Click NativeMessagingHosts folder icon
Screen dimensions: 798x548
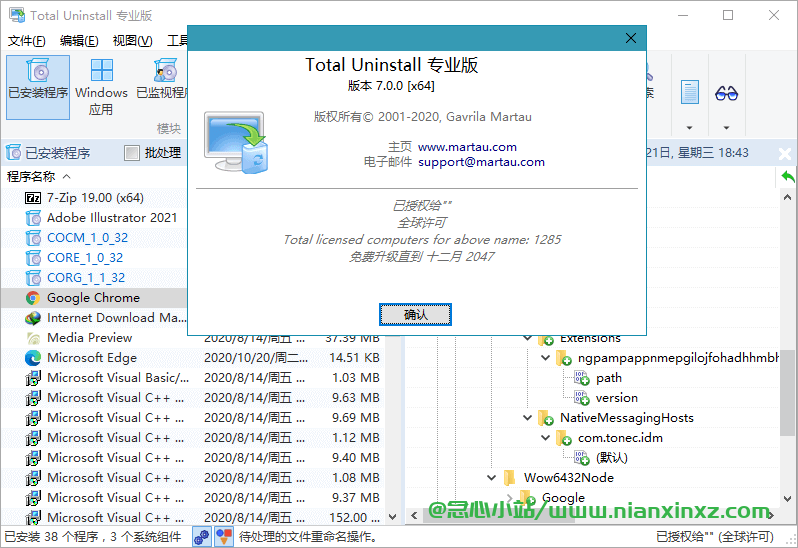click(546, 418)
